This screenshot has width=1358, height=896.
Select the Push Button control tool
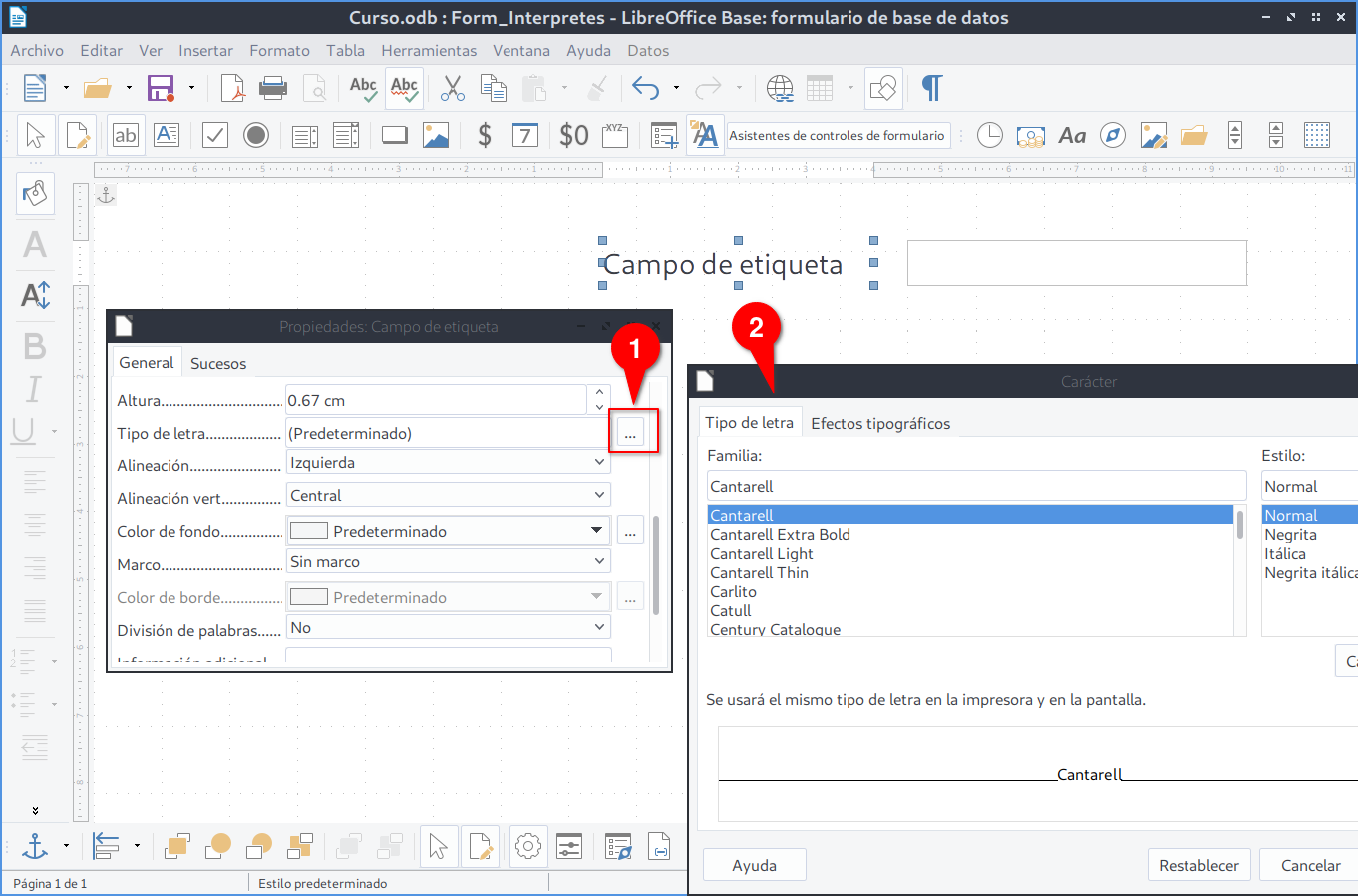tap(395, 135)
